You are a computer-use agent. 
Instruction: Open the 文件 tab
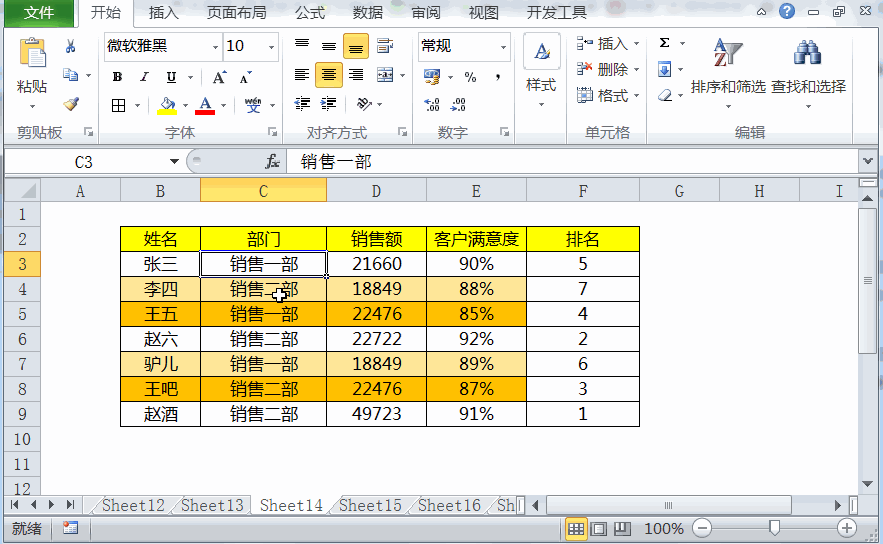coord(39,13)
